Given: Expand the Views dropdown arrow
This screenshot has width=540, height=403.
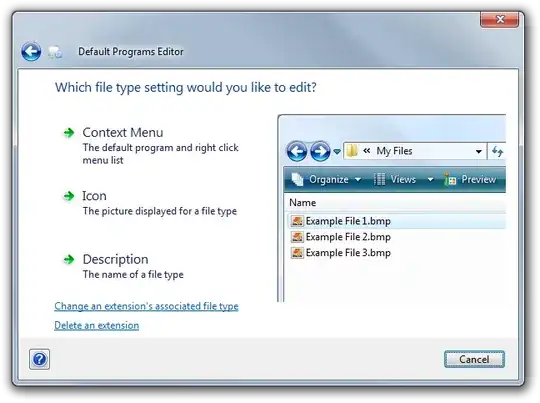Looking at the screenshot, I should (x=430, y=179).
